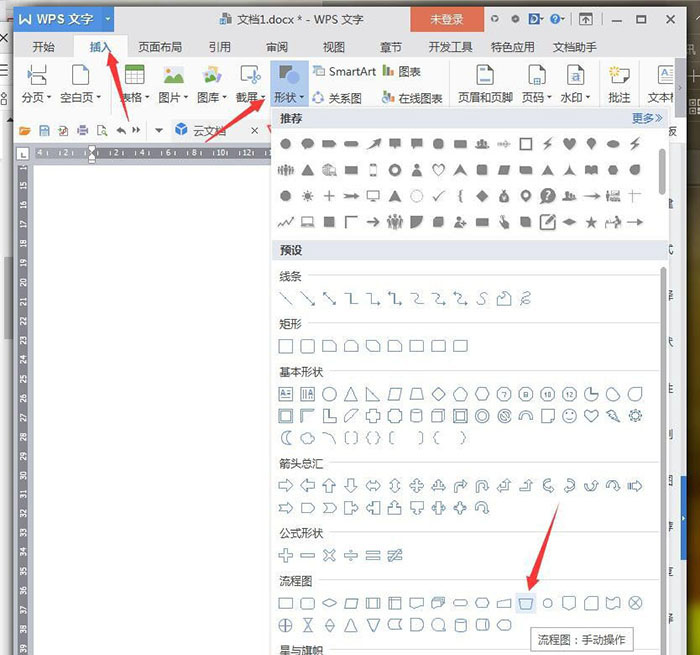The image size is (700, 655).
Task: Select the star recommended shape
Action: pyautogui.click(x=591, y=222)
